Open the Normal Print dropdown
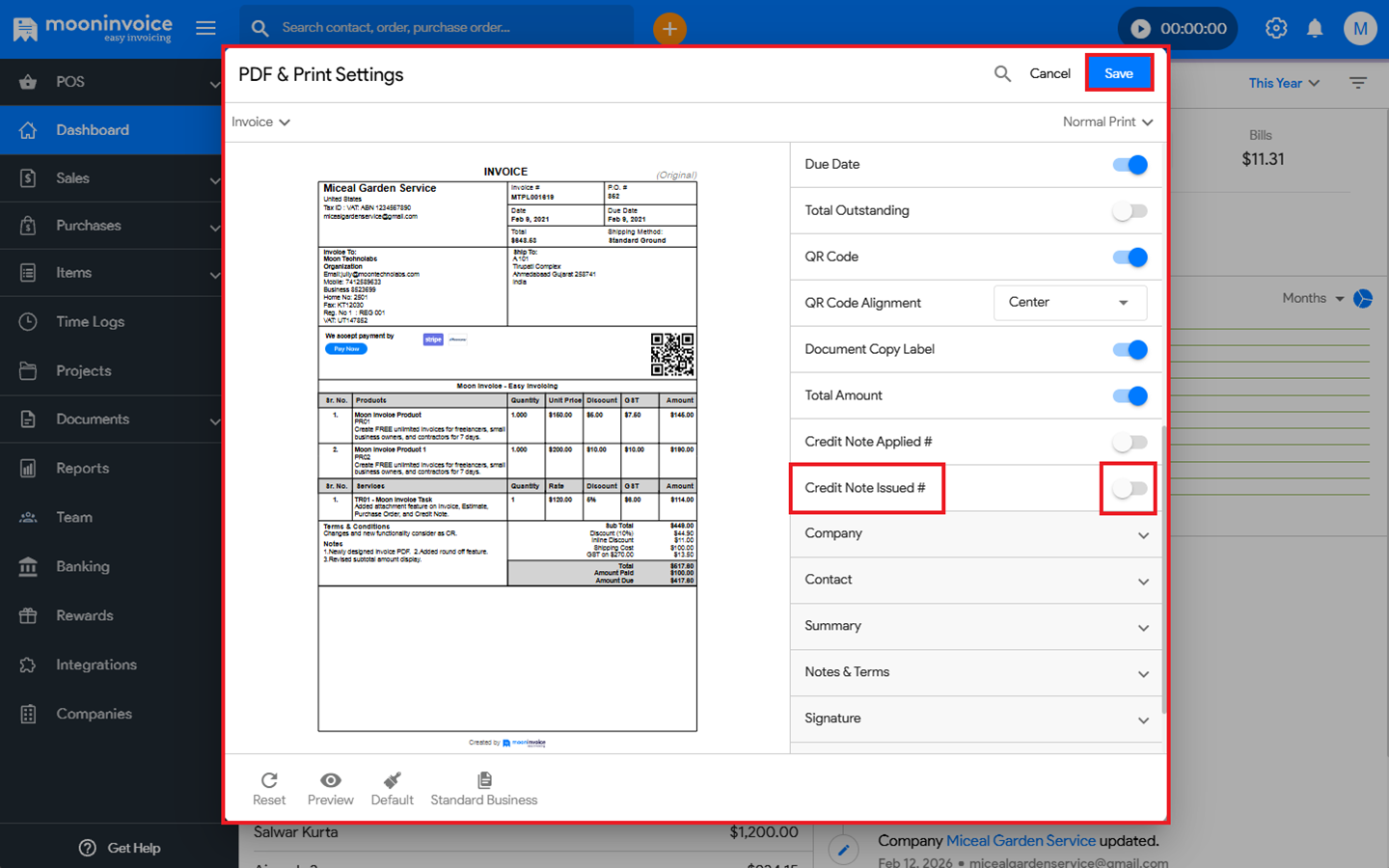Image resolution: width=1389 pixels, height=868 pixels. tap(1107, 122)
